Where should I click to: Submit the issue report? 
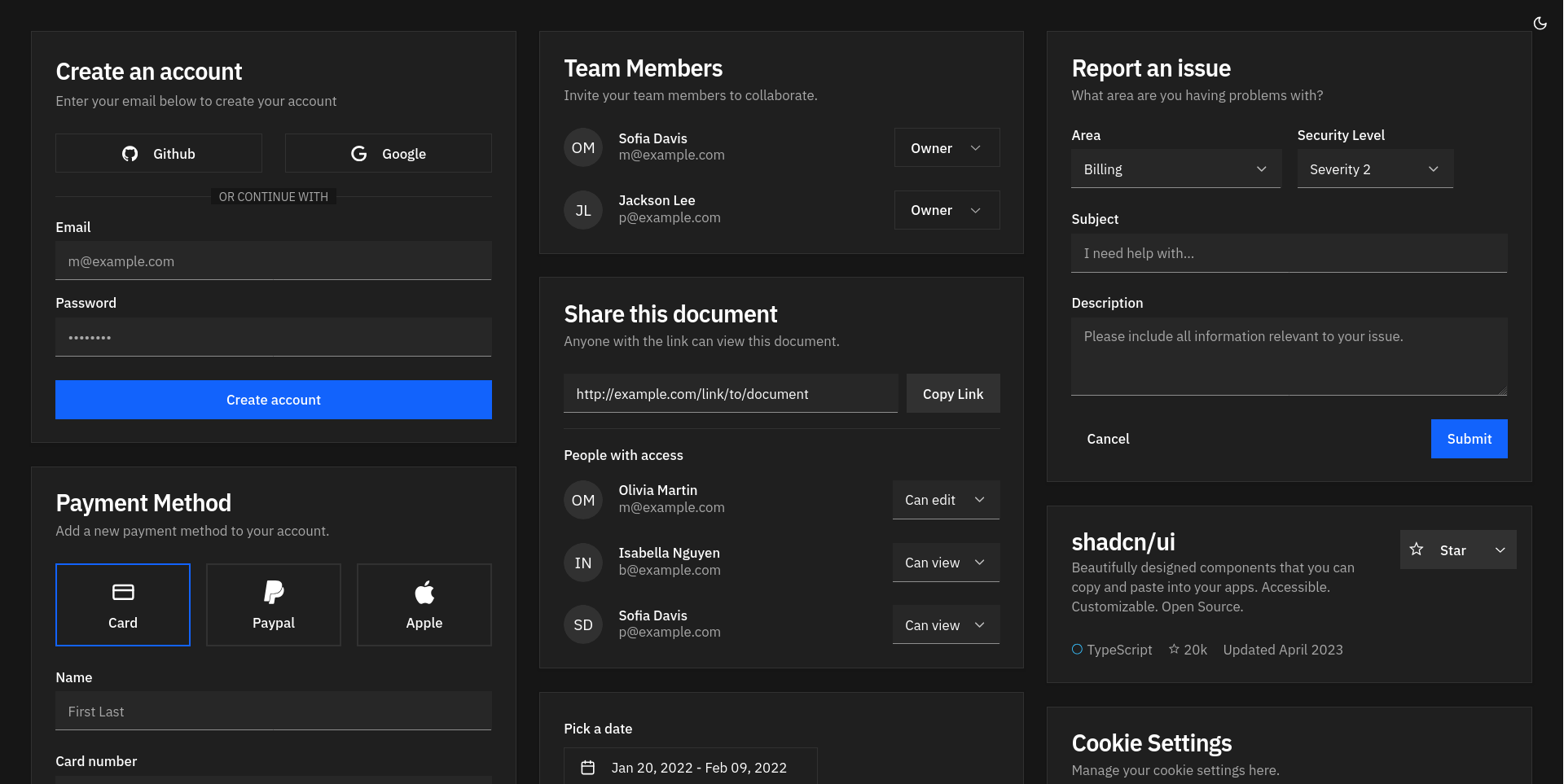click(x=1470, y=439)
